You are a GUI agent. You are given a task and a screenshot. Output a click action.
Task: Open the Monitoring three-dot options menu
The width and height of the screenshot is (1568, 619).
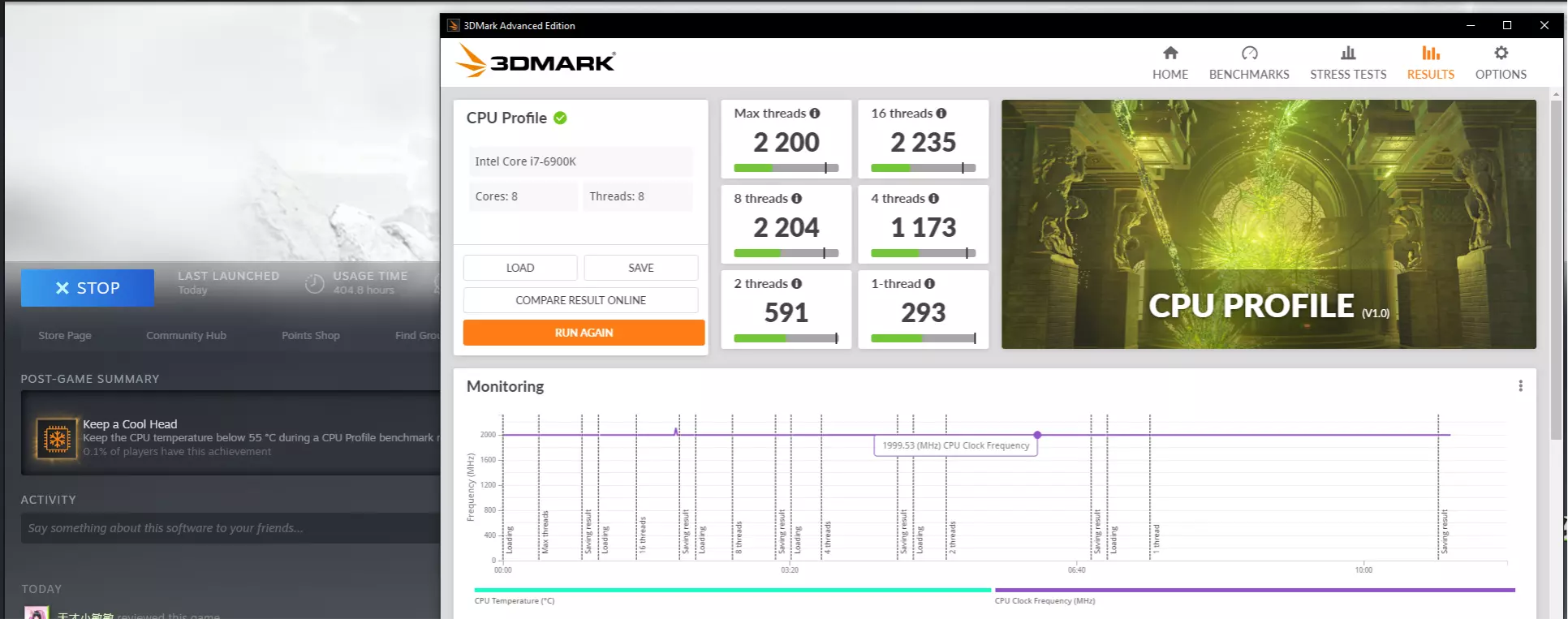point(1521,386)
